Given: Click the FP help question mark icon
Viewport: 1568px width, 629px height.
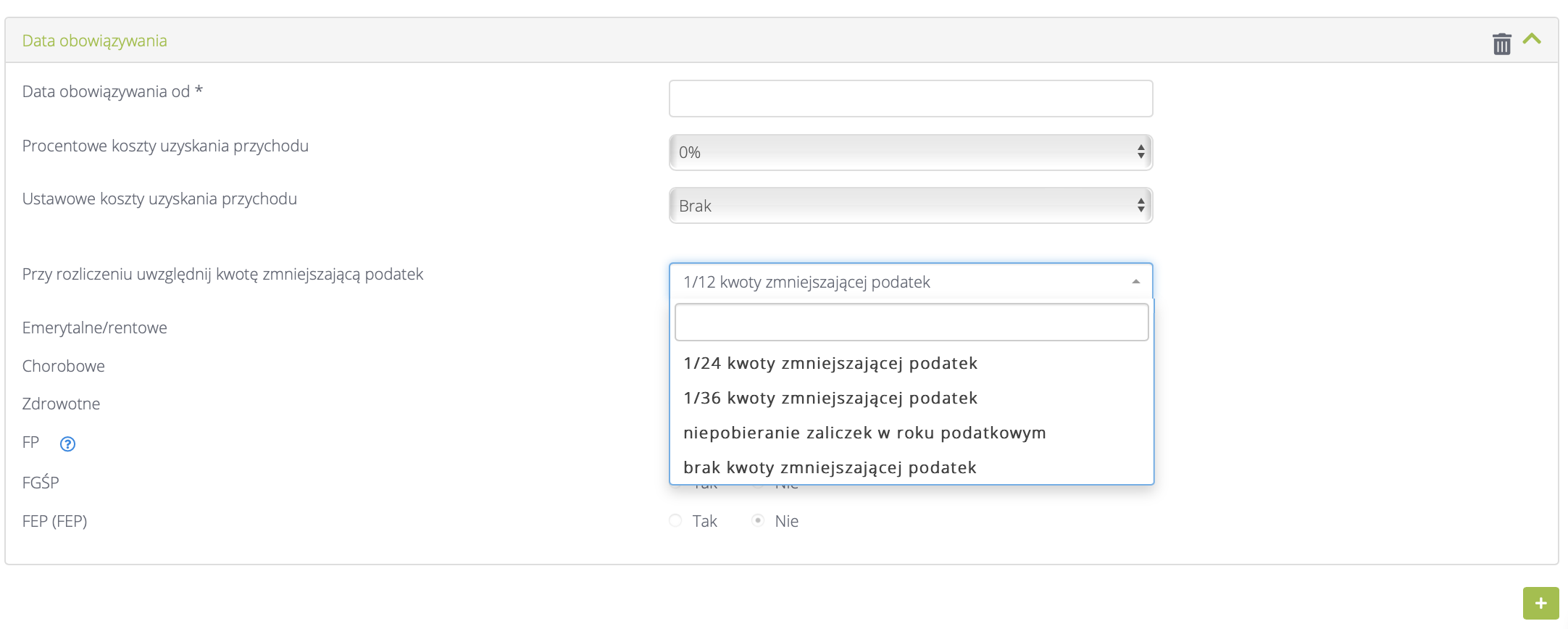Looking at the screenshot, I should pyautogui.click(x=67, y=444).
